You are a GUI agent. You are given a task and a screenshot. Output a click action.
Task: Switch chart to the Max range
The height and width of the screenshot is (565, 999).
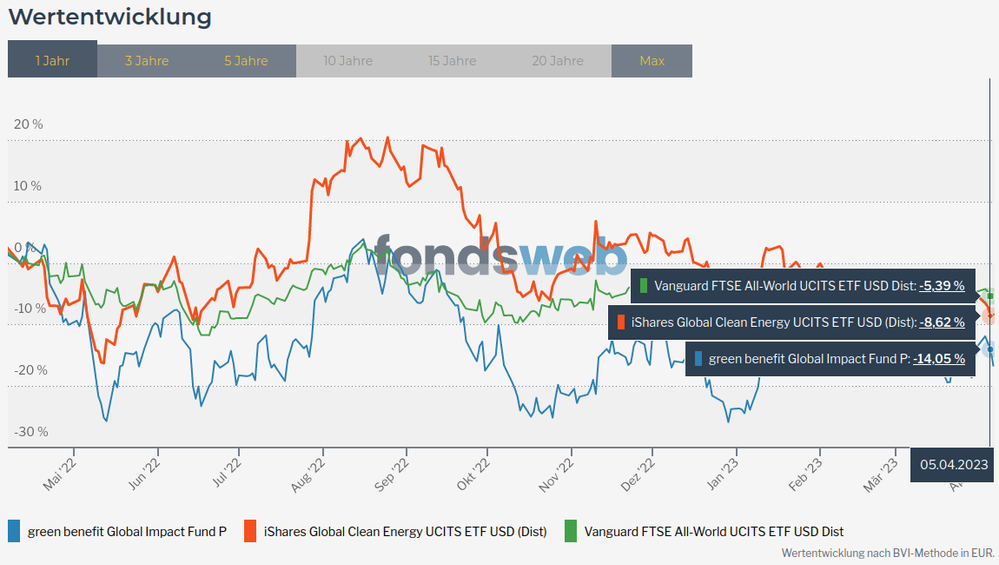click(652, 60)
